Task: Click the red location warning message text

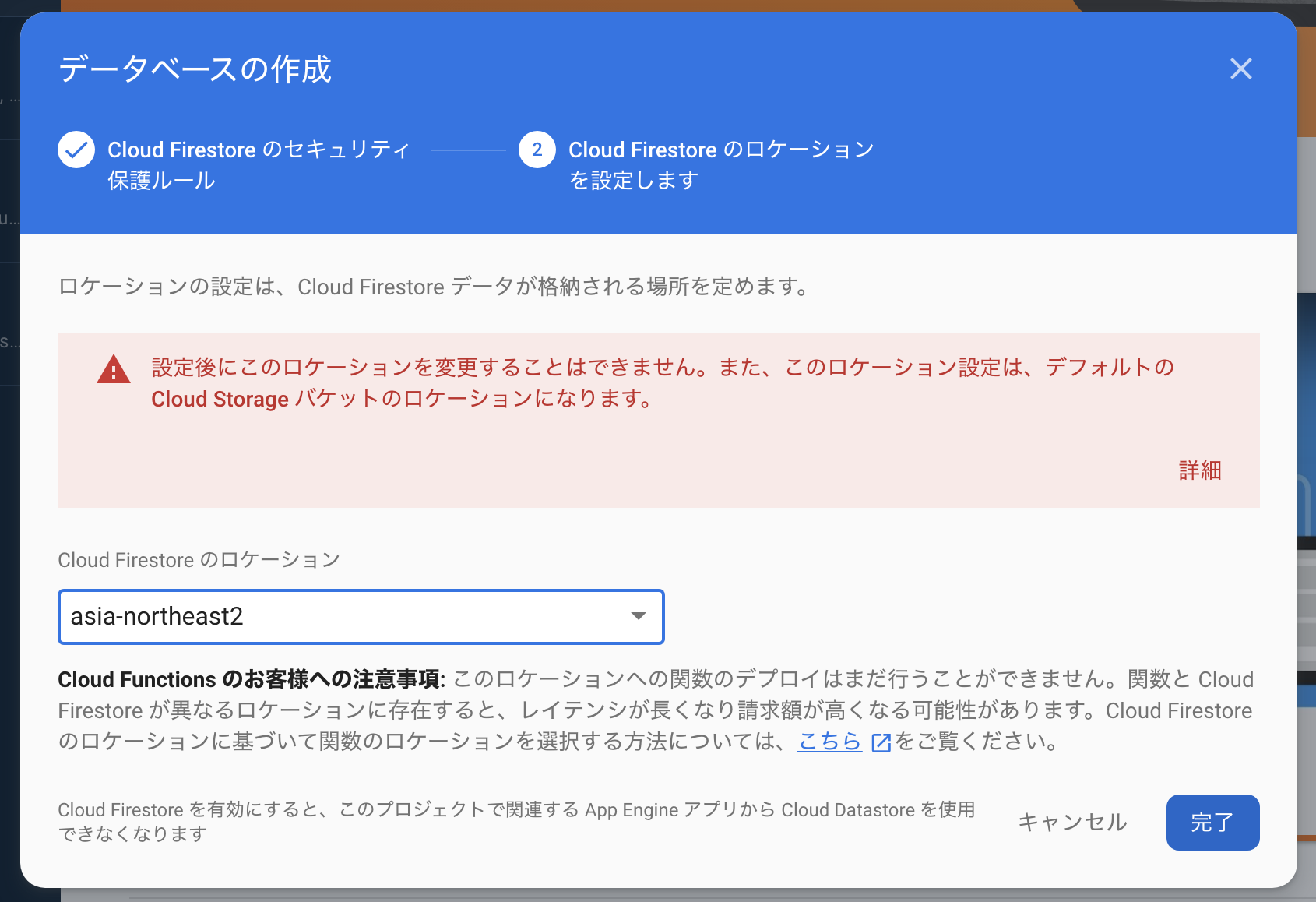Action: (663, 383)
